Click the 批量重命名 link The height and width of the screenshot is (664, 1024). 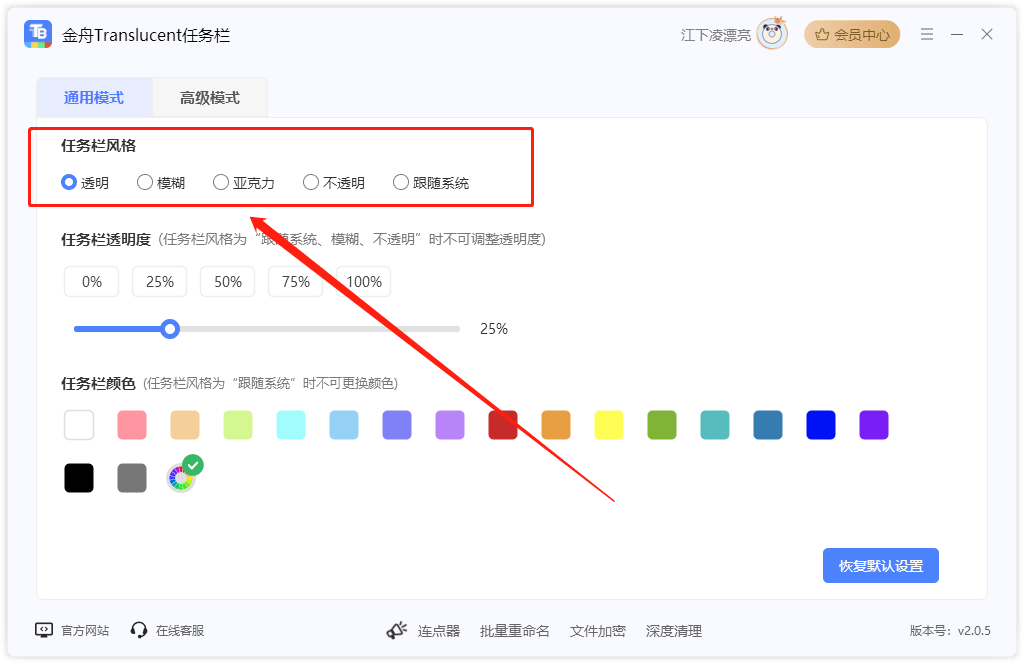tap(514, 631)
